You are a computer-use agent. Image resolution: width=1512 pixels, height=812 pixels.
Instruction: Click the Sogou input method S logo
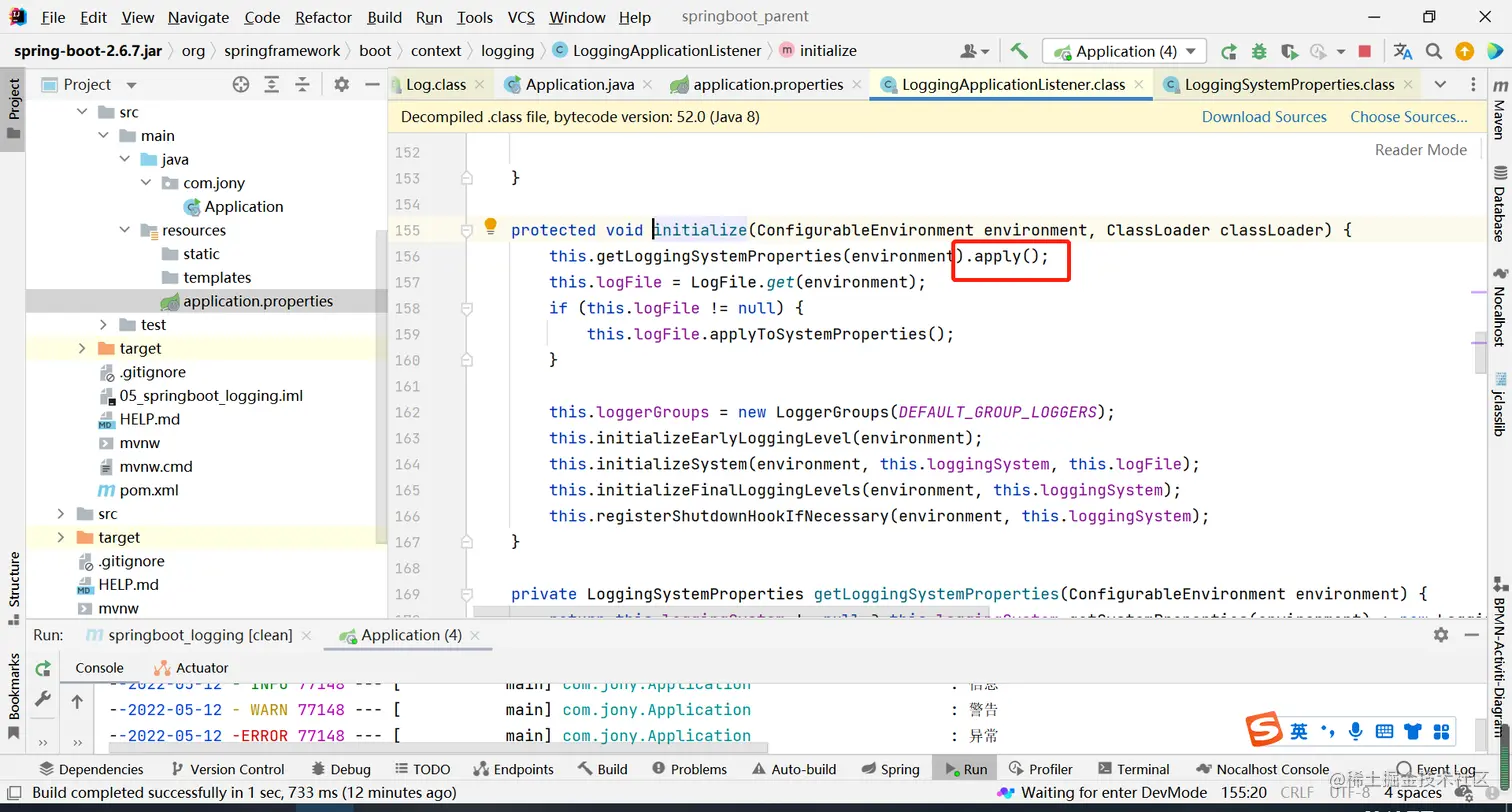[1264, 731]
